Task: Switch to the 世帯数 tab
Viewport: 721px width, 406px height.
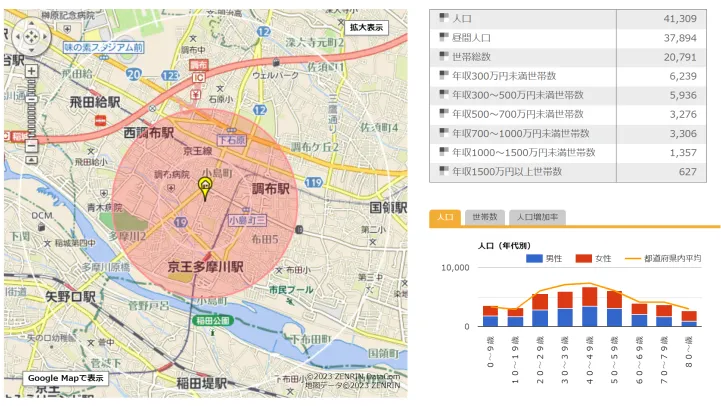Action: pos(485,217)
